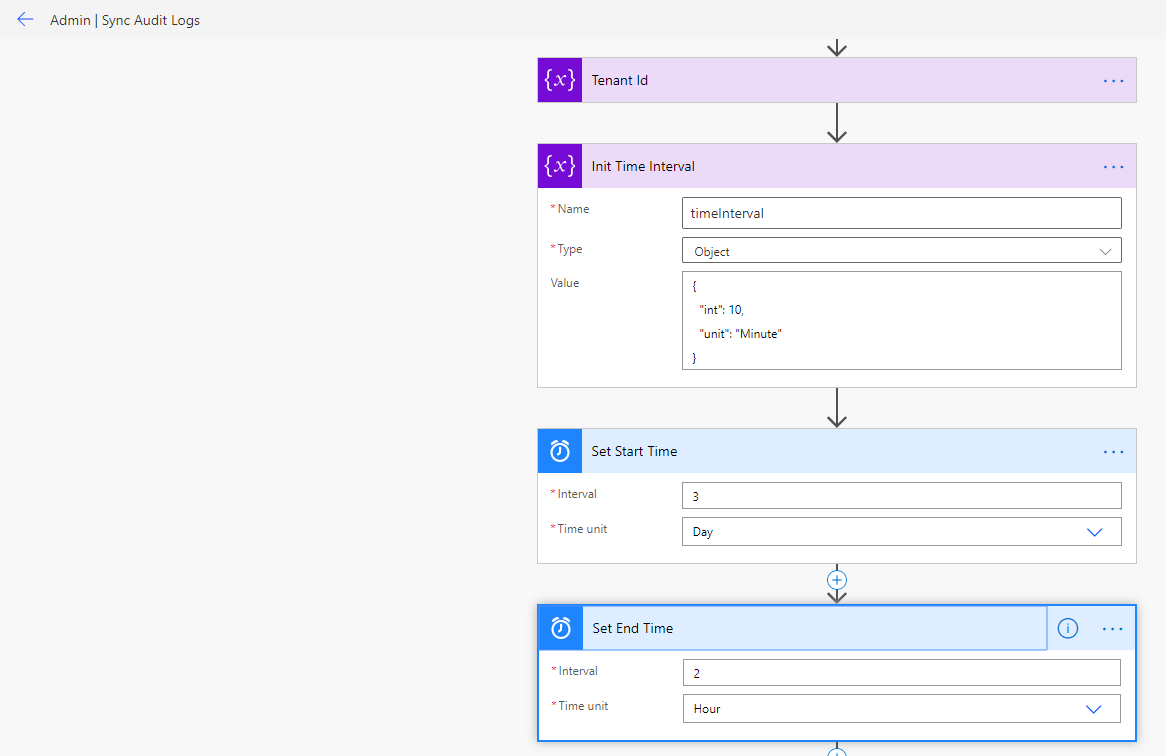1166x756 pixels.
Task: Click the clock icon on Set Start Time
Action: pyautogui.click(x=559, y=451)
